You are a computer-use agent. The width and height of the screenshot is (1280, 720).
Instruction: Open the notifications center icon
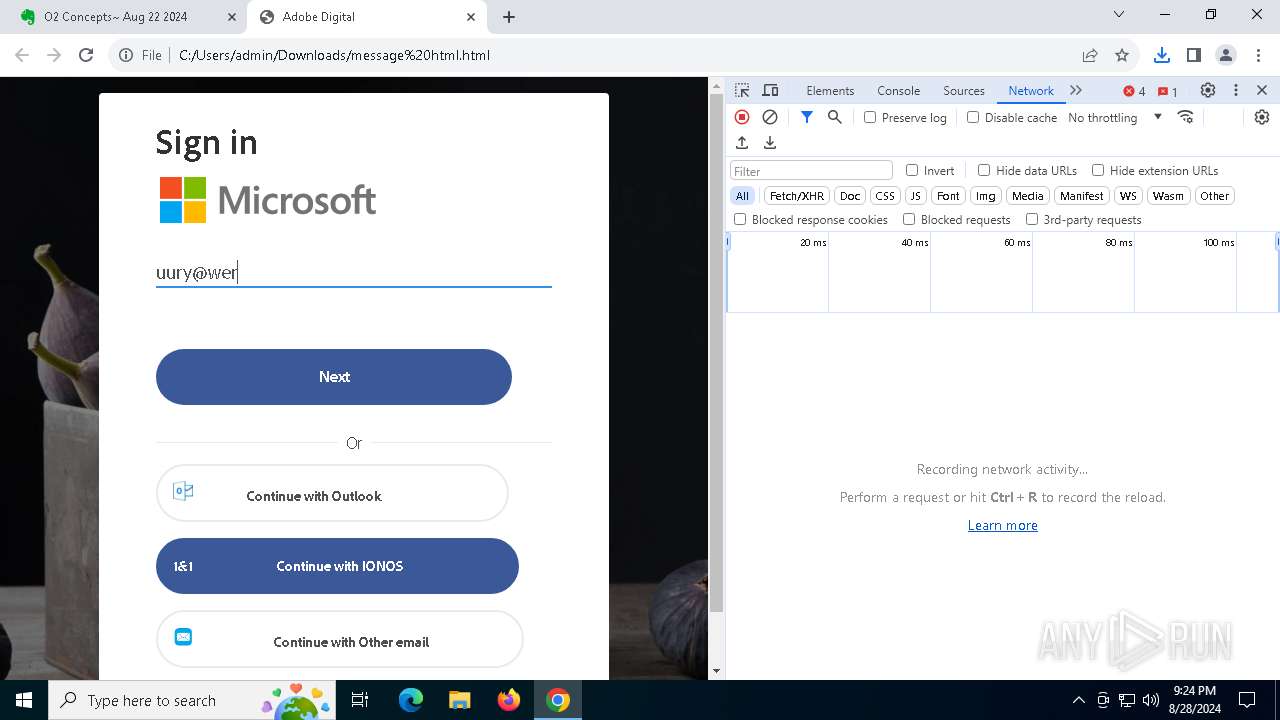(1247, 700)
